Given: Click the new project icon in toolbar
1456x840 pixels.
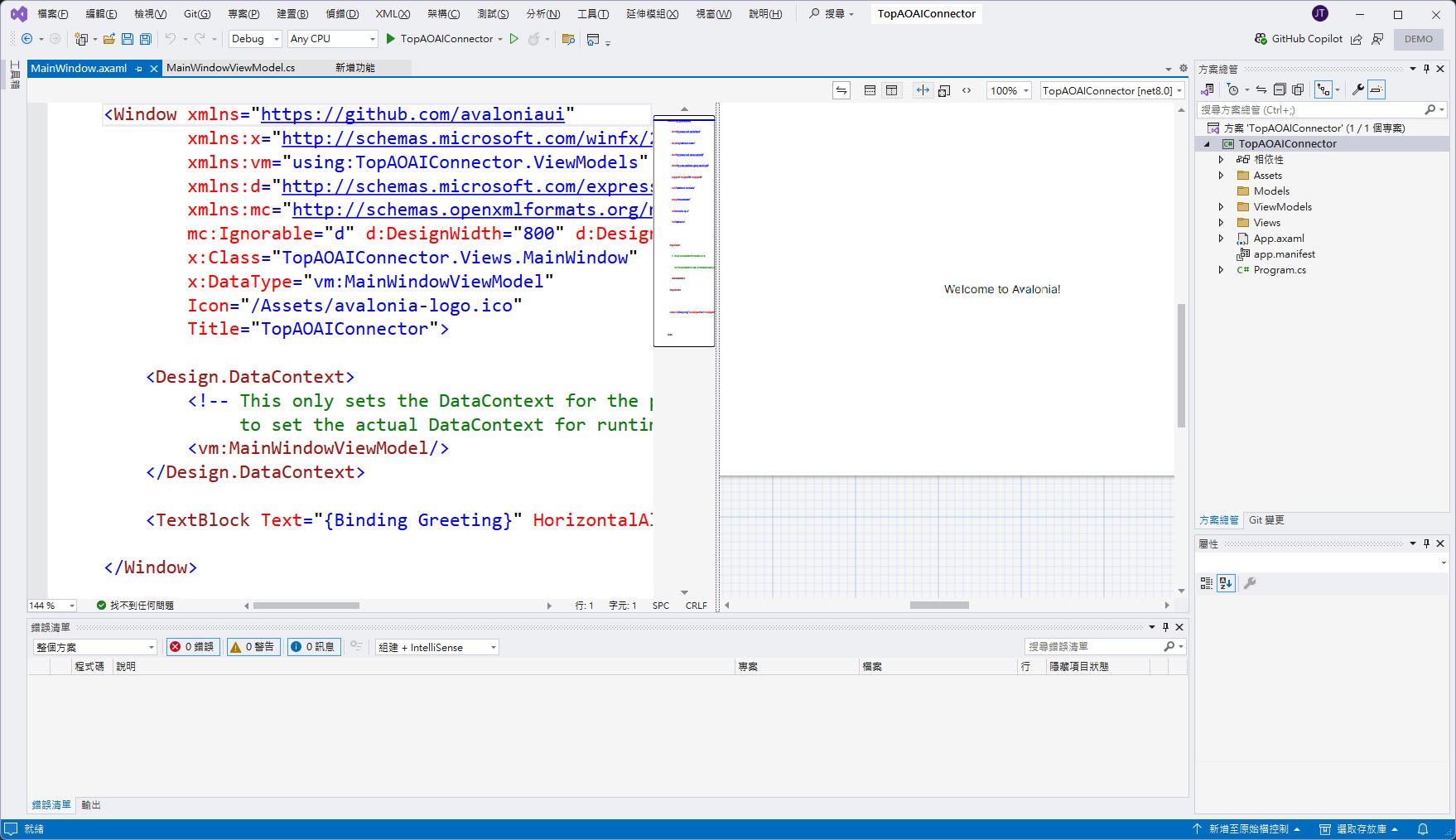Looking at the screenshot, I should (x=81, y=39).
